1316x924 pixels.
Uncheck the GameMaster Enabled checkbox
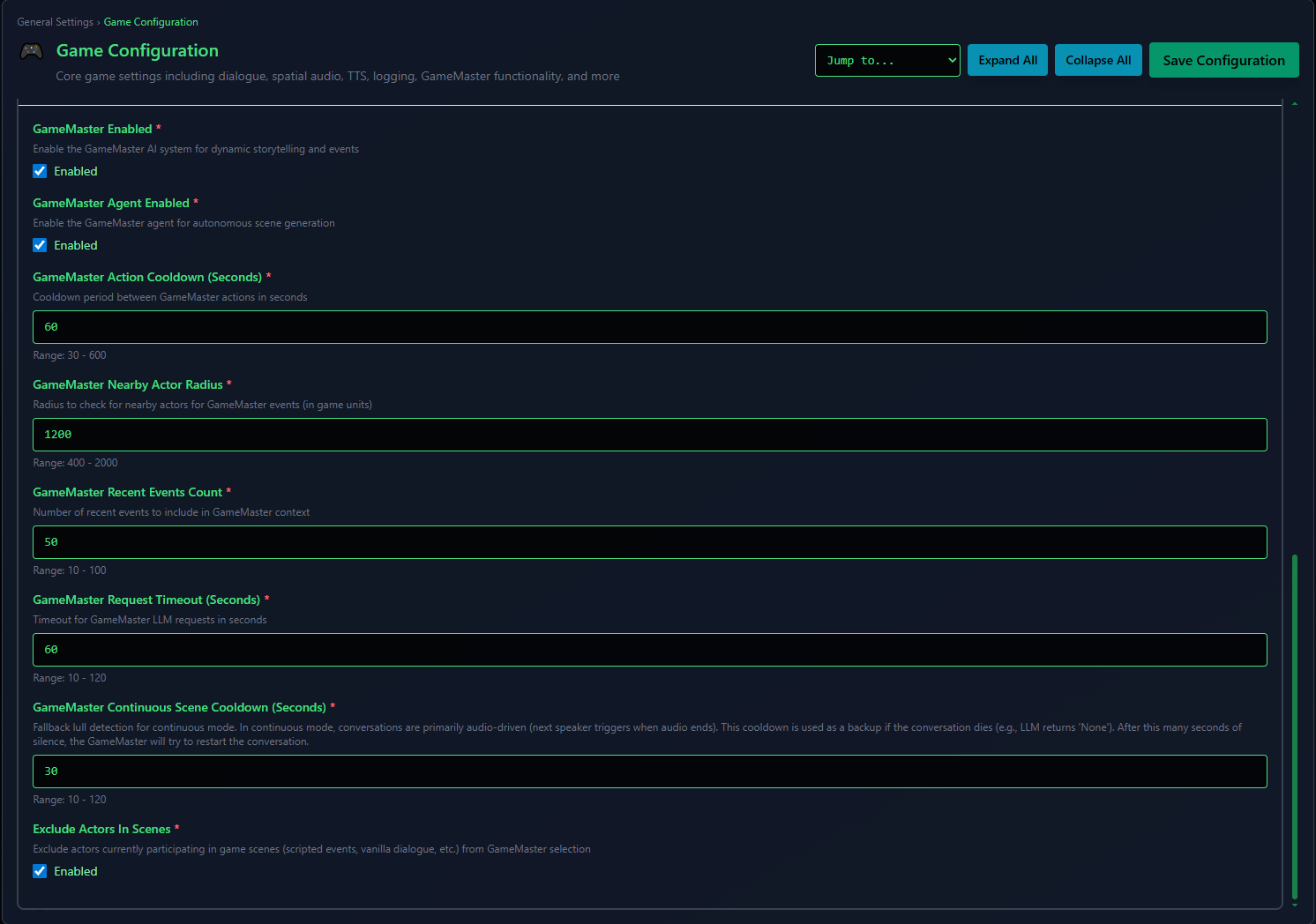pos(40,171)
